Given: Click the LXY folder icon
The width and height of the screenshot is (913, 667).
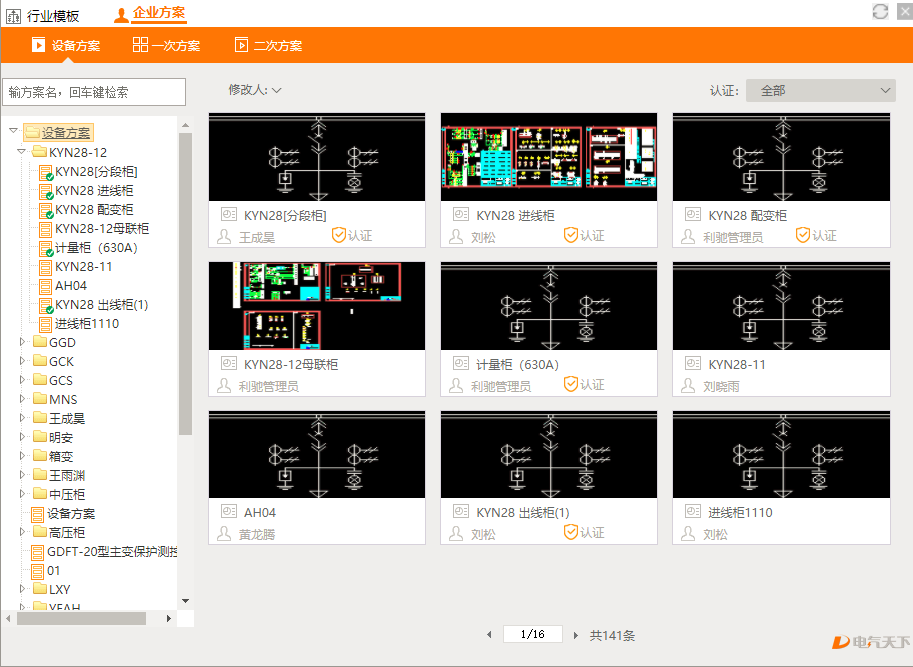Looking at the screenshot, I should [x=40, y=589].
